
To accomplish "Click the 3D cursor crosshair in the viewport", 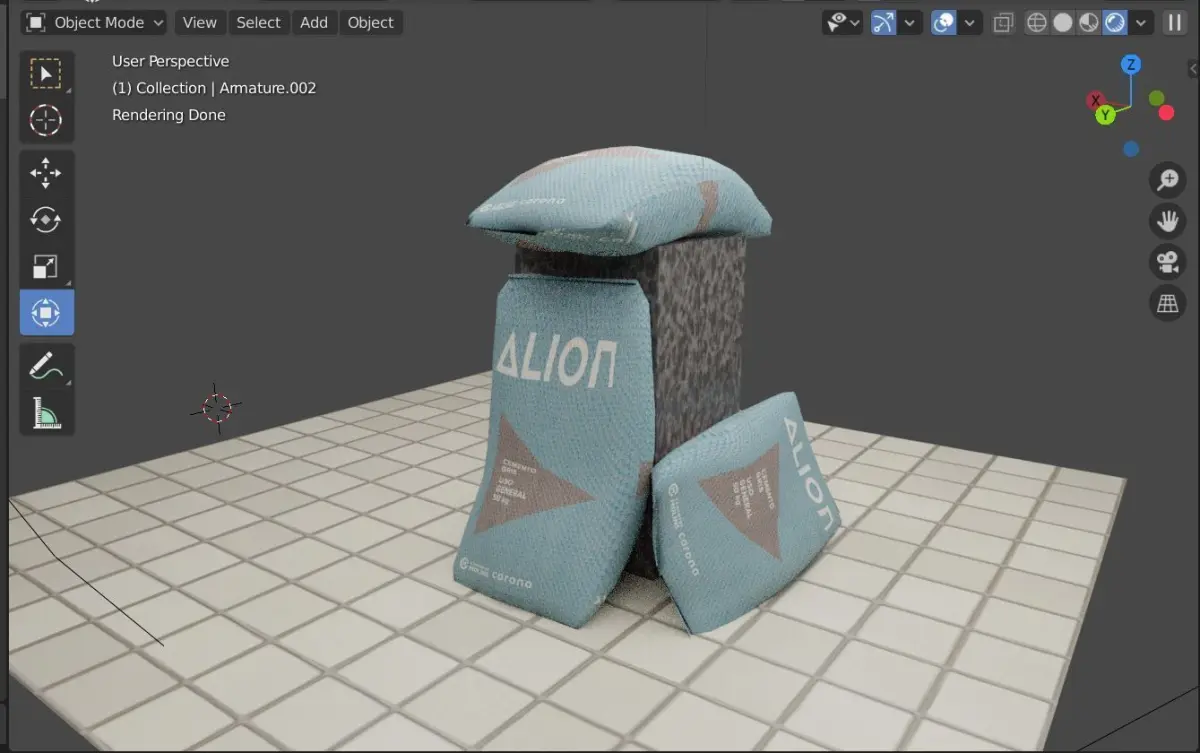I will click(x=217, y=407).
